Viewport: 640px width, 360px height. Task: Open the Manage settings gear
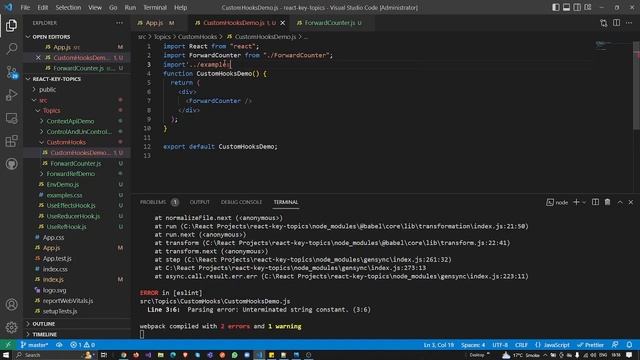(x=11, y=327)
